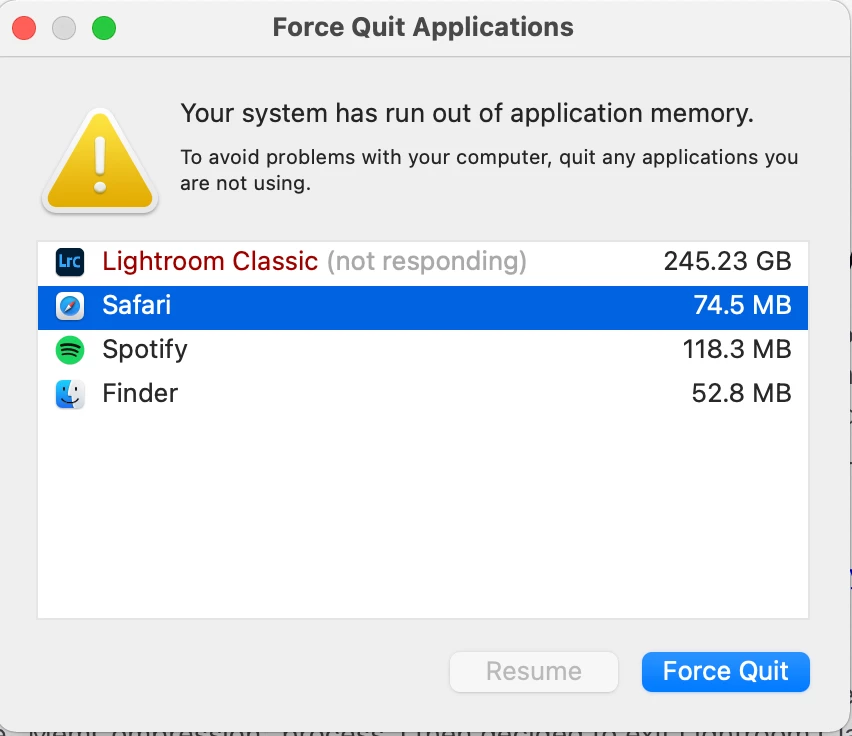The width and height of the screenshot is (852, 736).
Task: Select Finder in the application list
Action: (140, 394)
